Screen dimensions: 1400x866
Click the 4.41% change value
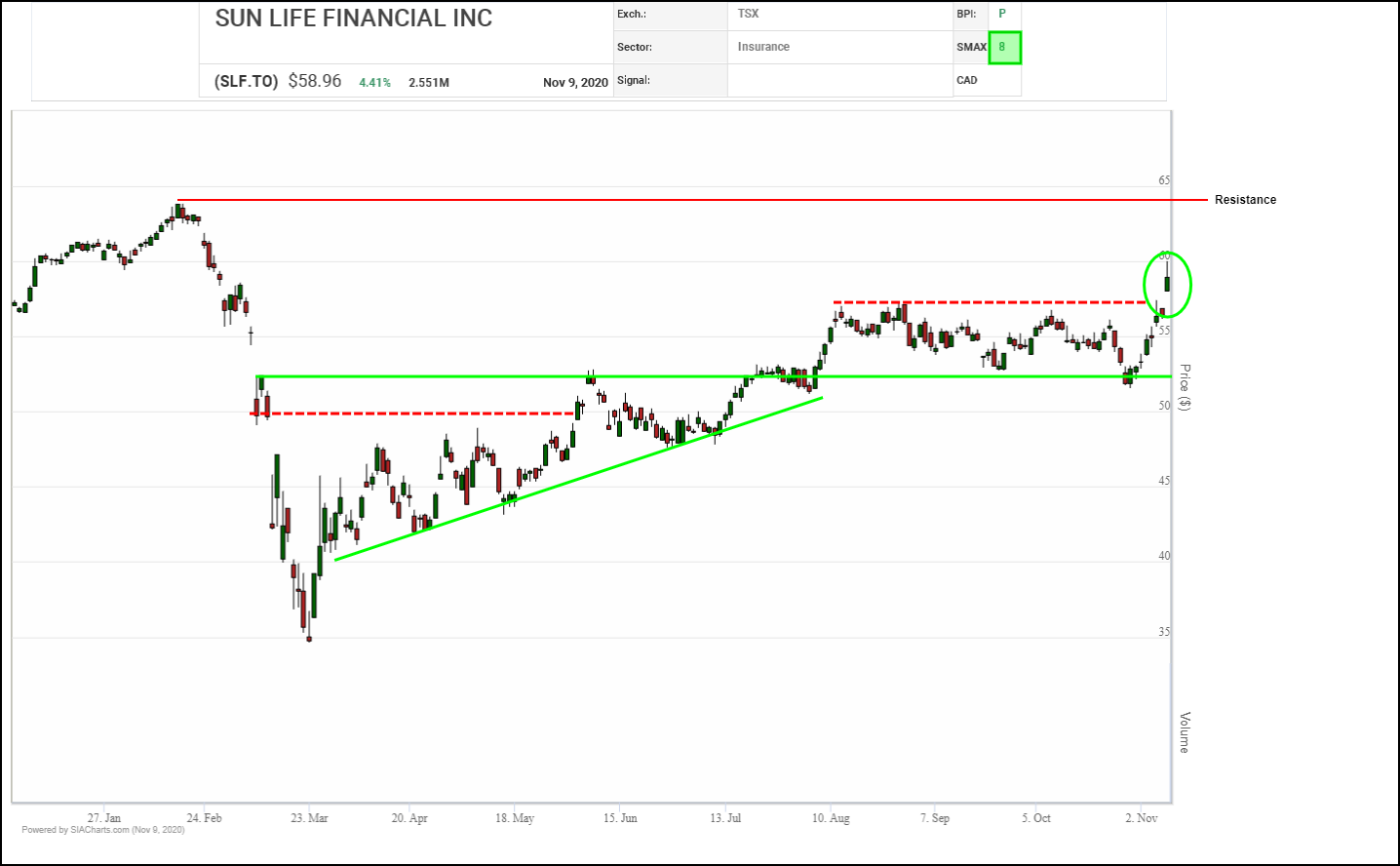pos(374,83)
